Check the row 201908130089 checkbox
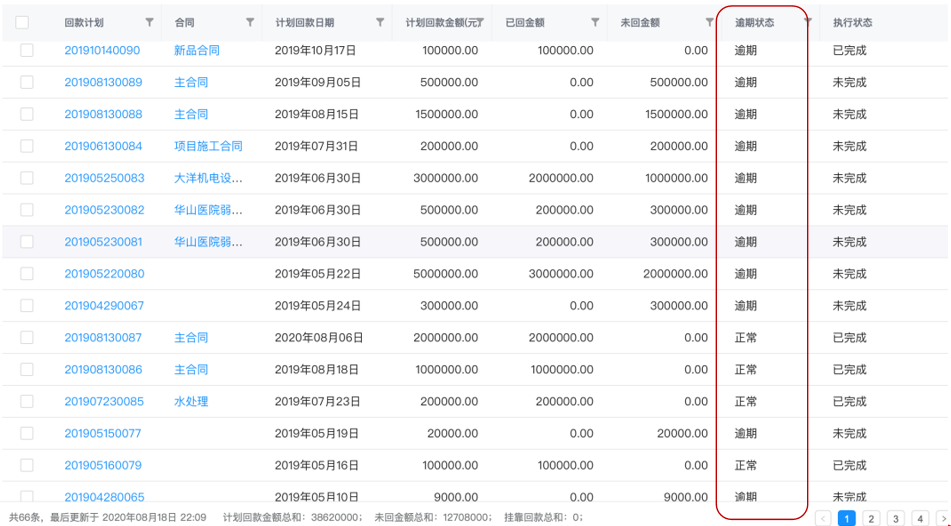Viewport: 951px width, 526px height. point(27,82)
